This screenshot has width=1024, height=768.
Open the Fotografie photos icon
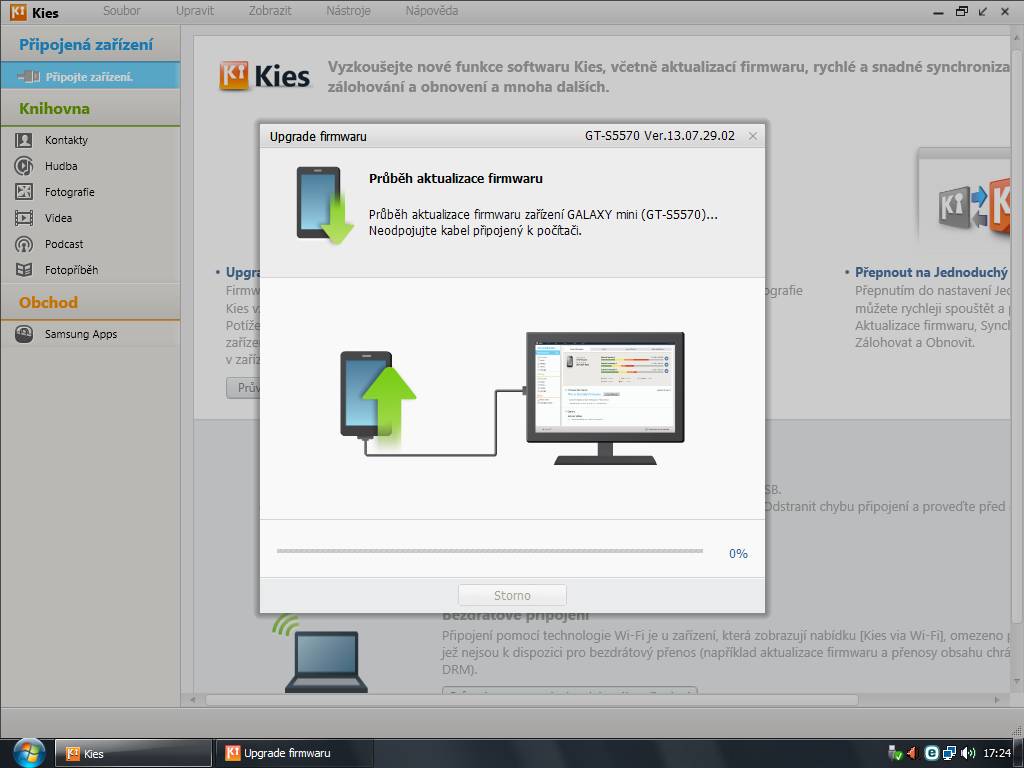tap(24, 192)
